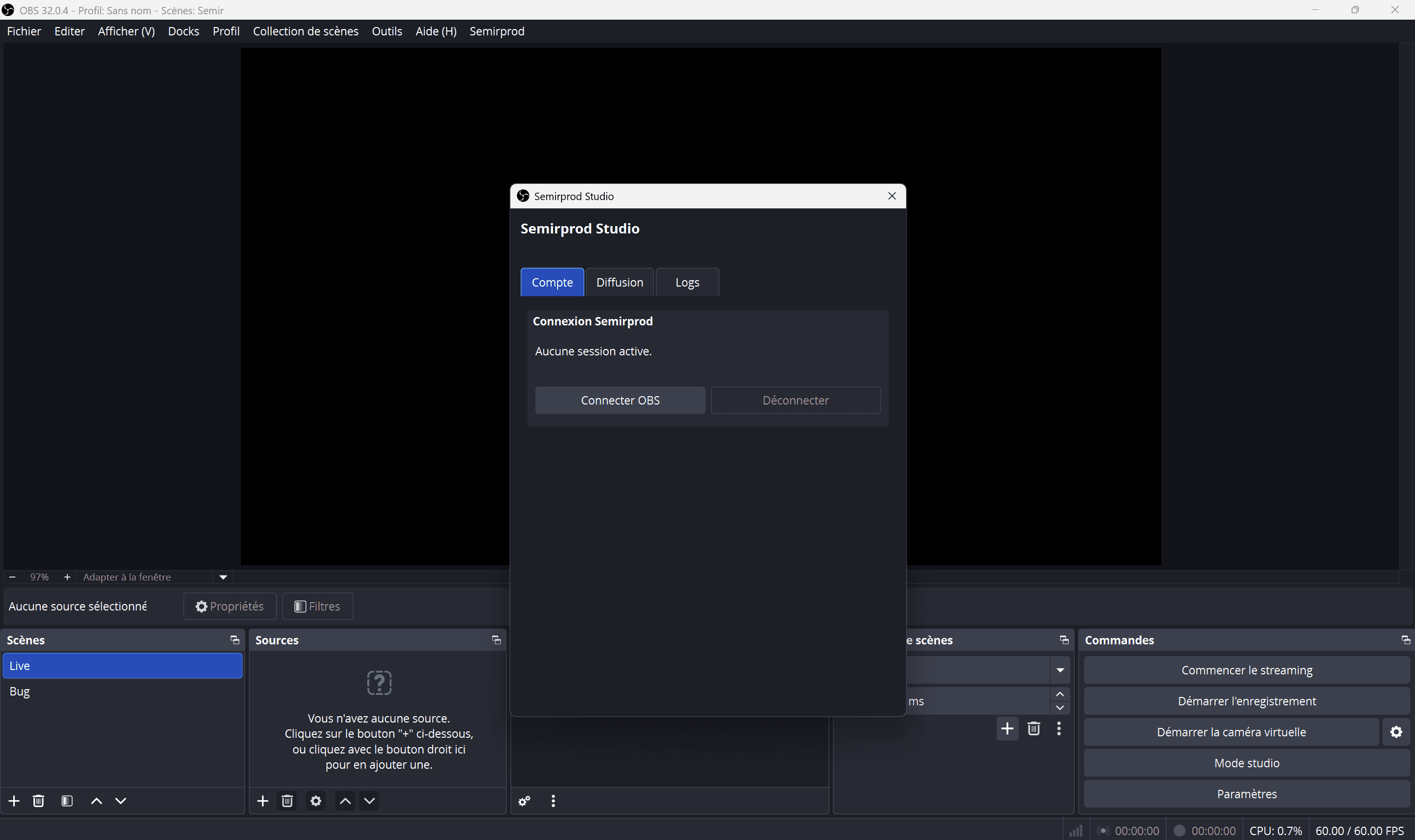This screenshot has height=840, width=1415.
Task: Zoom out the preview with minus
Action: coord(12,577)
